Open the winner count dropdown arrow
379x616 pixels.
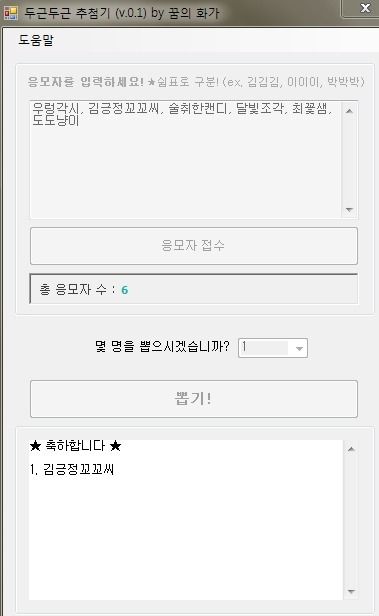click(299, 348)
